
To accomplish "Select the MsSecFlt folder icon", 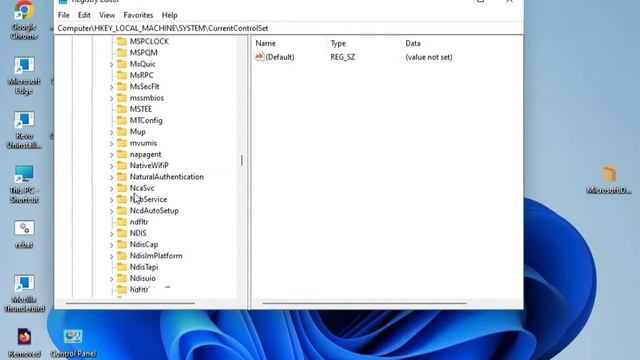I will tap(122, 87).
